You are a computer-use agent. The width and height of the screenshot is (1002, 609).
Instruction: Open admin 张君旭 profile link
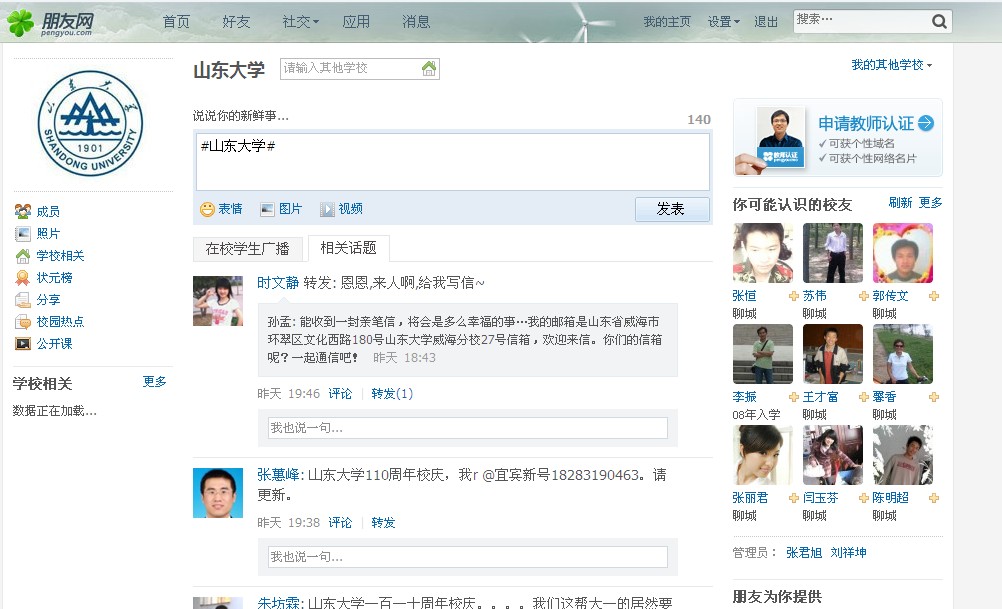[x=804, y=553]
